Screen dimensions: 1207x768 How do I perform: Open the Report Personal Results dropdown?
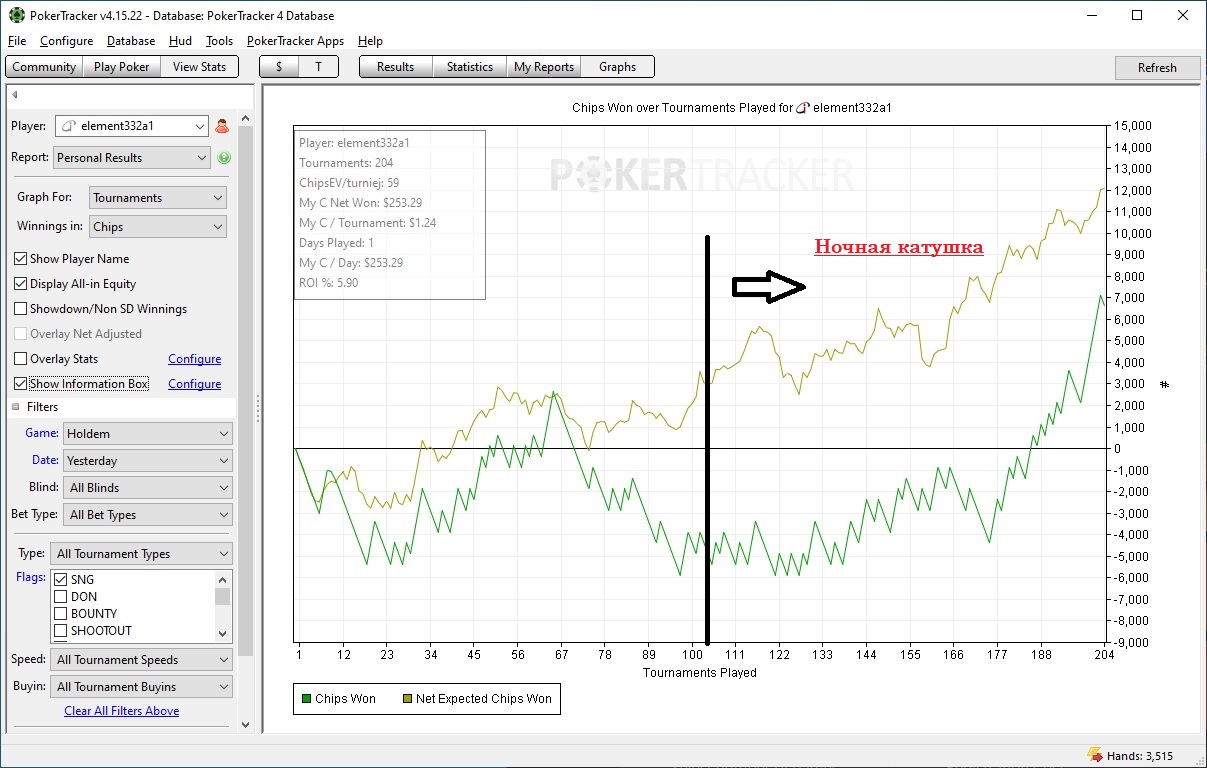pos(132,158)
